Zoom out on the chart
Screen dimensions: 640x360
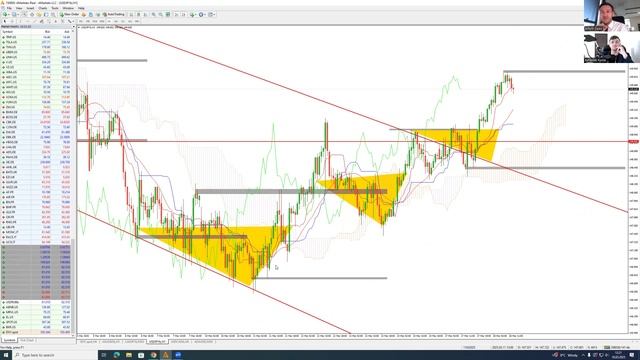[160, 14]
